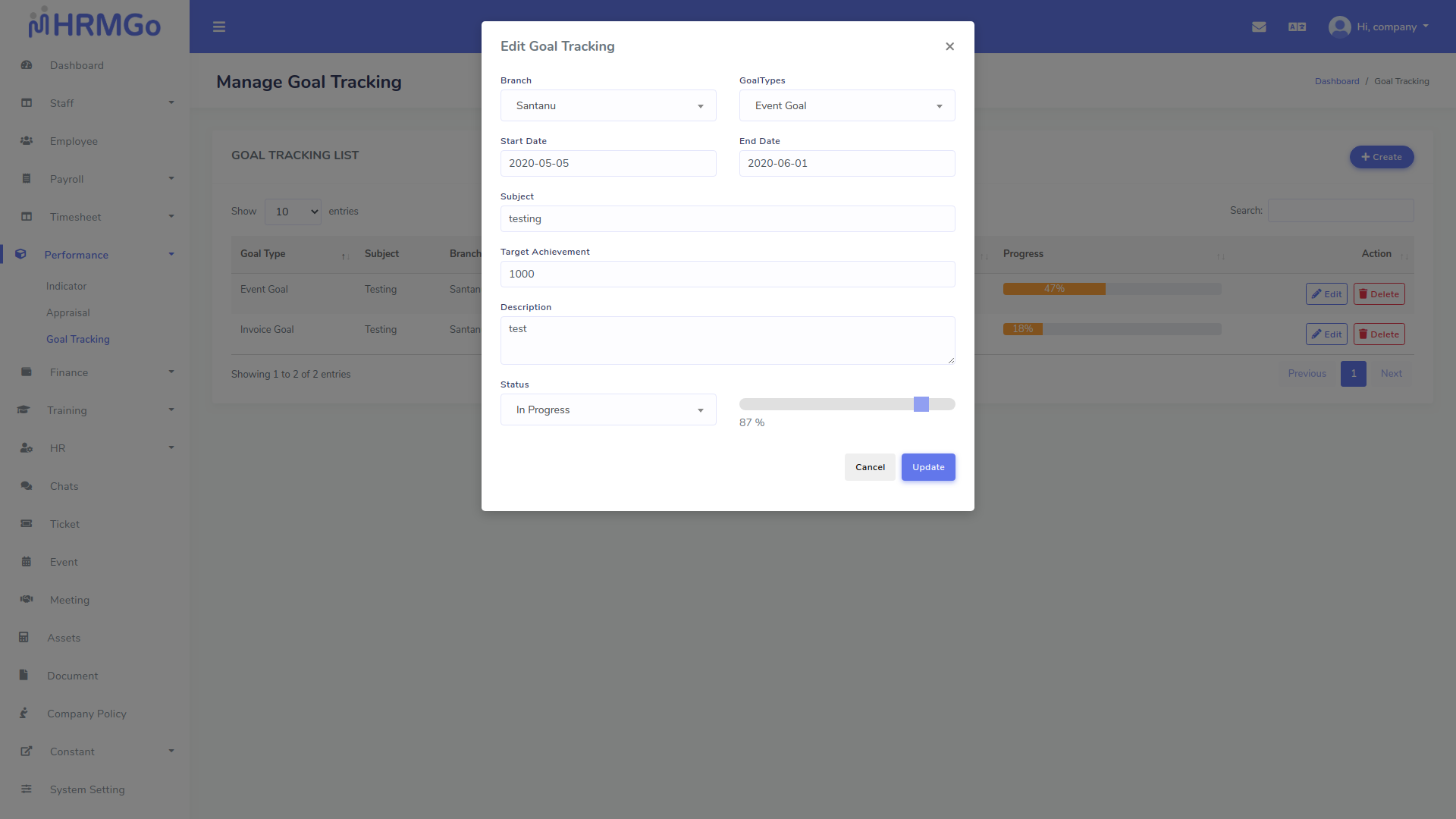Open the GoalTypes dropdown
The height and width of the screenshot is (819, 1456).
(846, 105)
